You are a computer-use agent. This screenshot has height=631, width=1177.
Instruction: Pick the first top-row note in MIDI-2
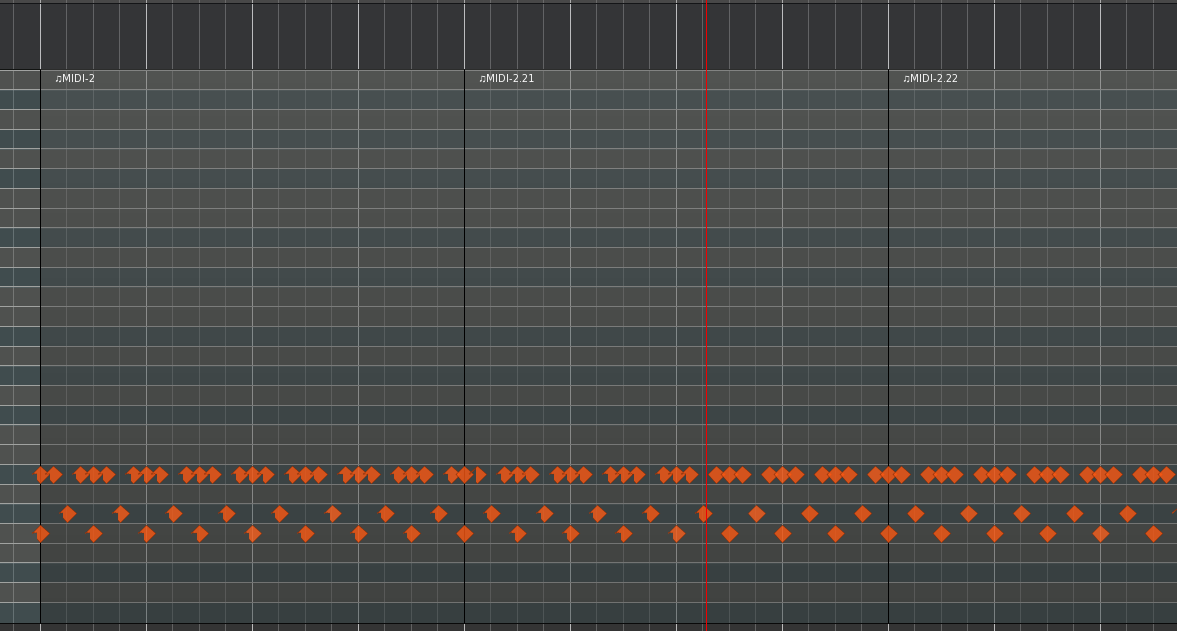coord(41,475)
